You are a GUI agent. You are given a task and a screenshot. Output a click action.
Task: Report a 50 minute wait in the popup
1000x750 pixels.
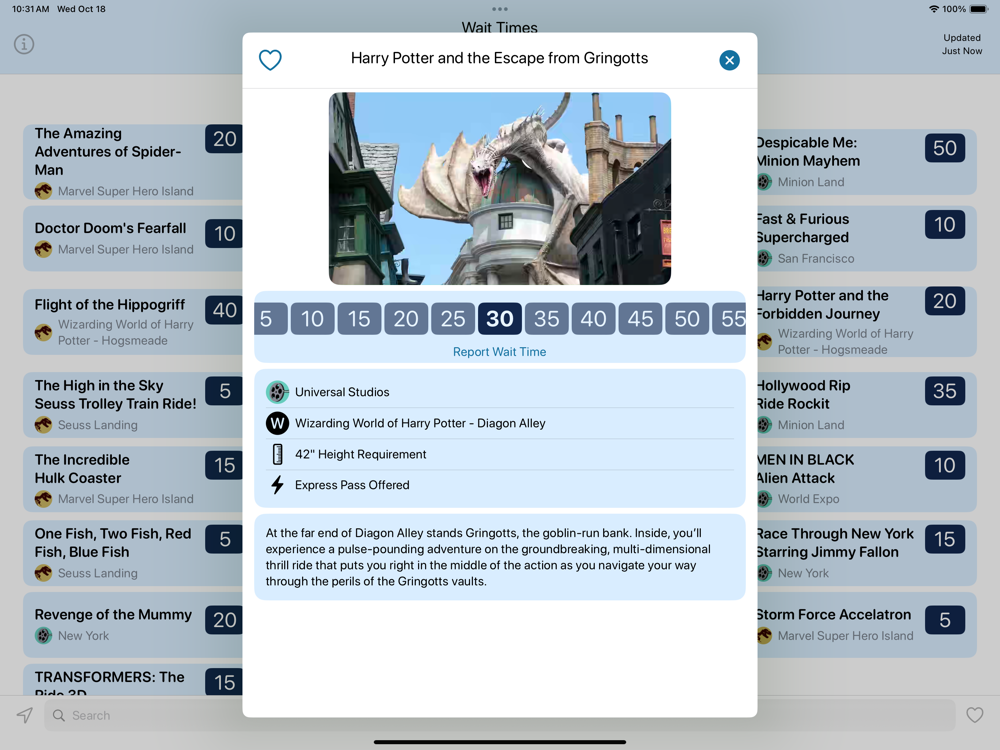[x=687, y=318]
